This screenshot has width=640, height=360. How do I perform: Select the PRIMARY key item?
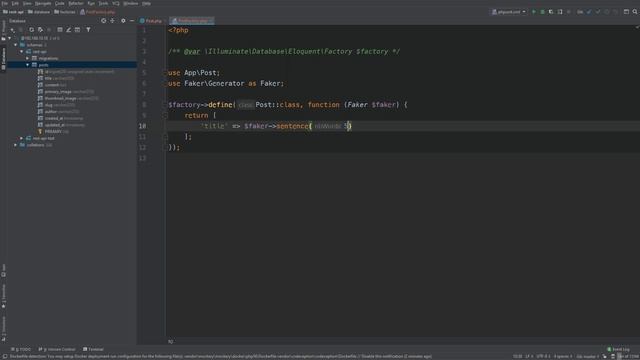tap(53, 131)
